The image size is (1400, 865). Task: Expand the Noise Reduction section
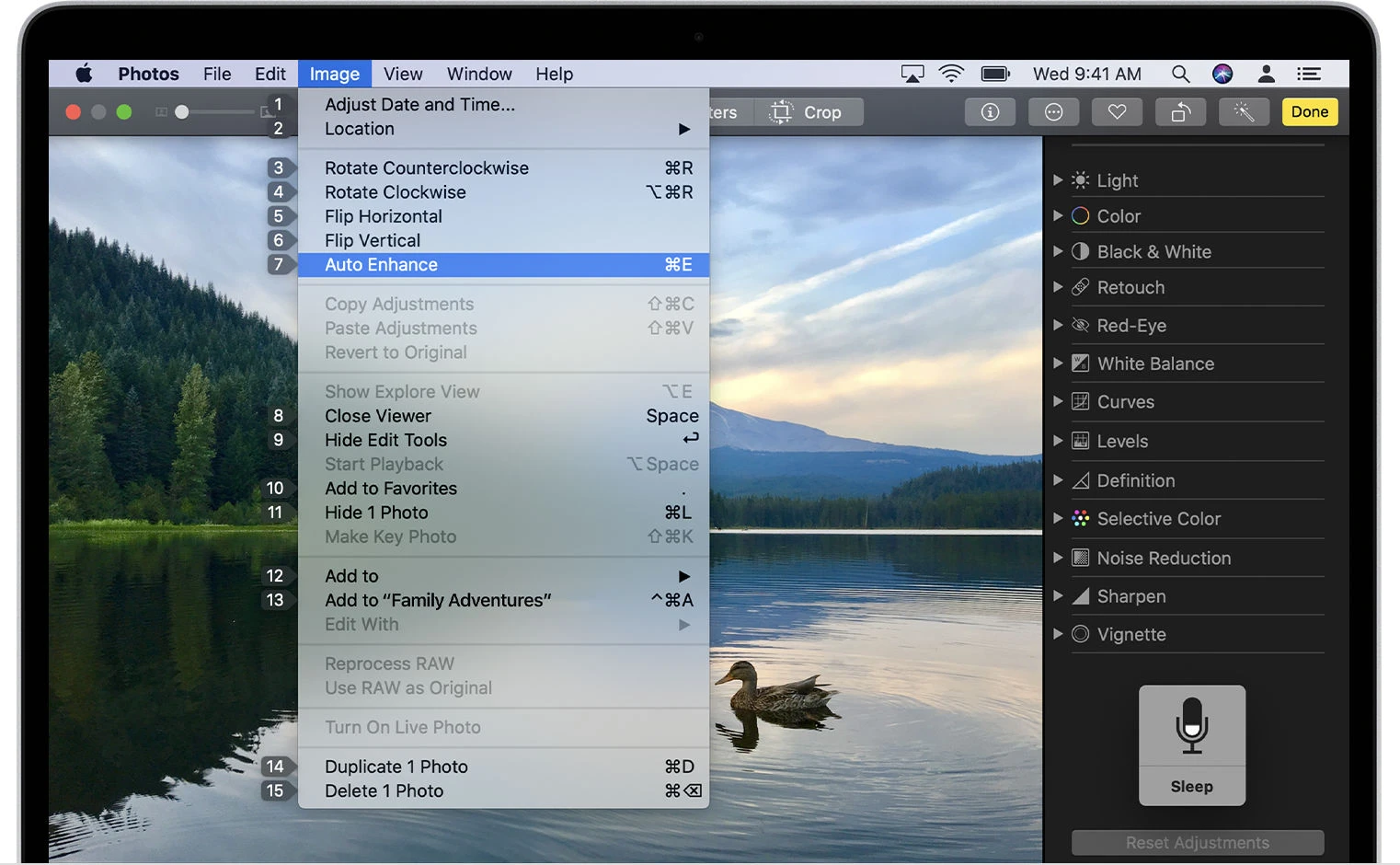point(1058,558)
